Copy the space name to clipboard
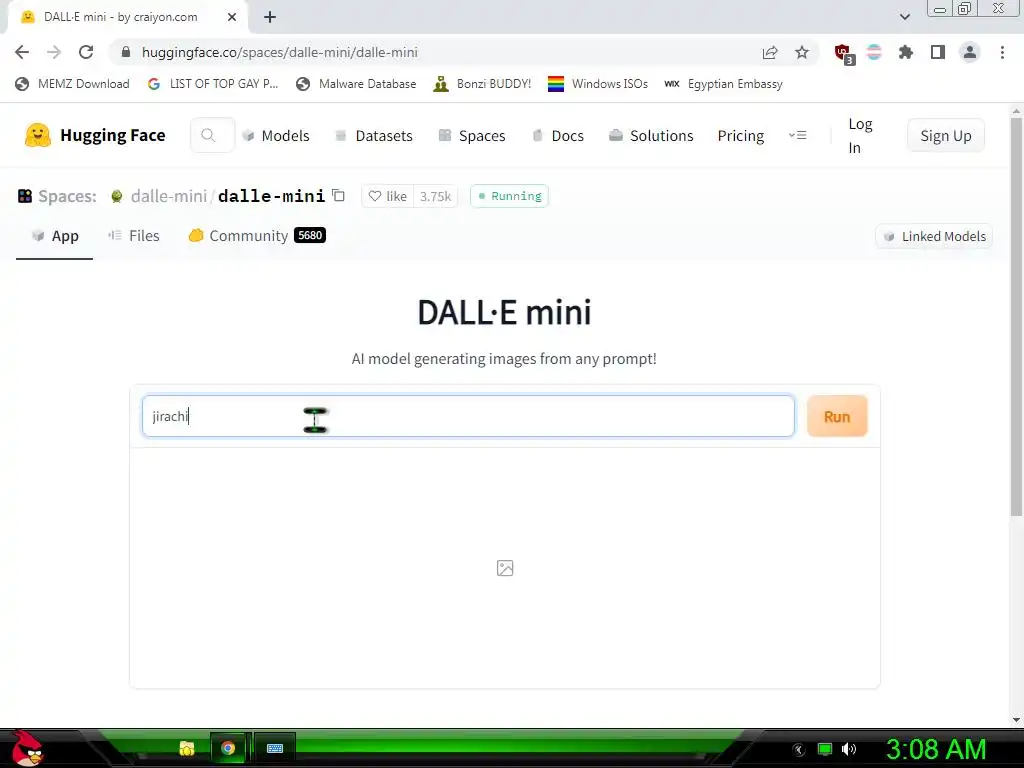The image size is (1024, 768). [x=338, y=195]
